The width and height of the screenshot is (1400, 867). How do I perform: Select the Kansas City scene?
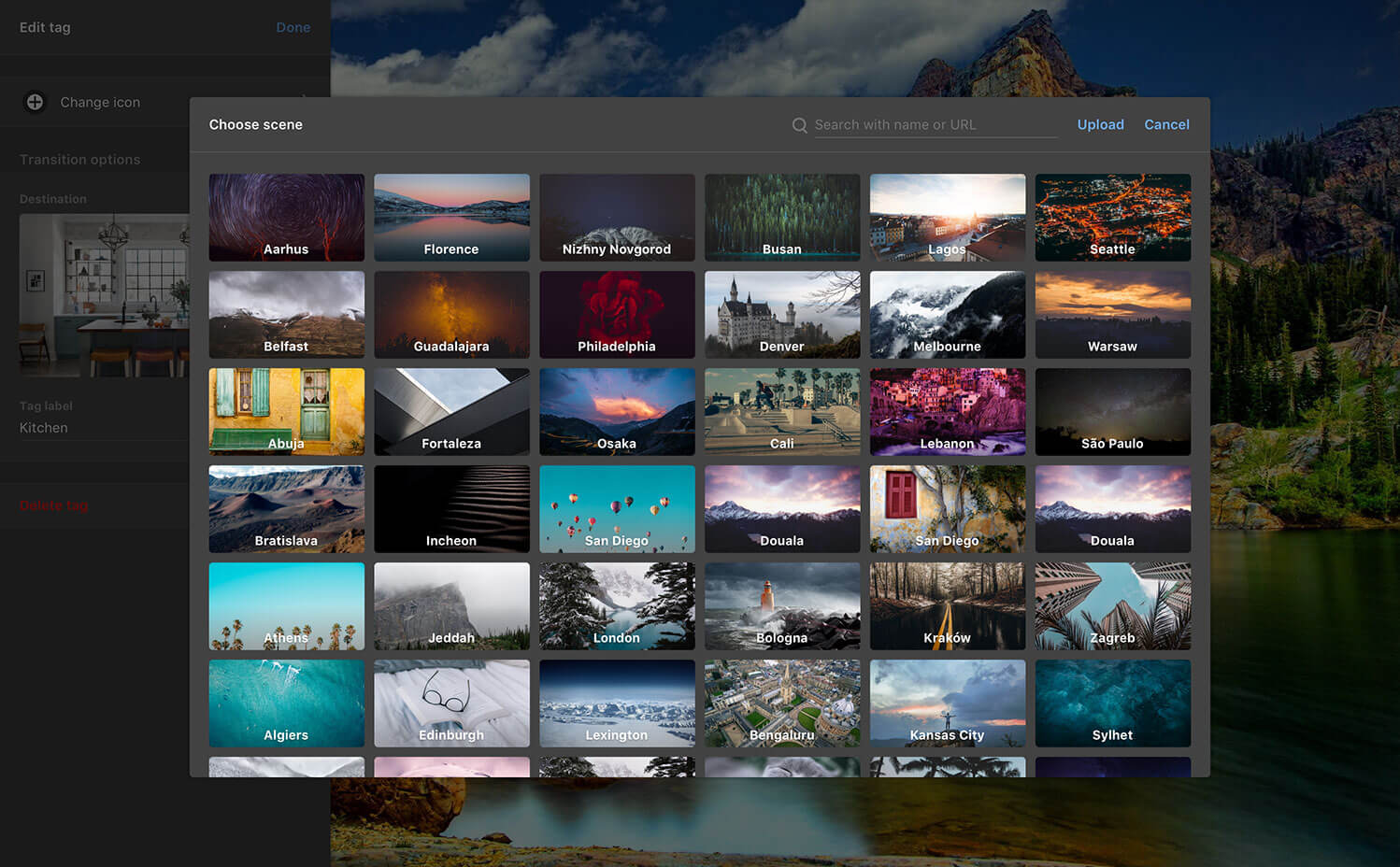[x=947, y=703]
